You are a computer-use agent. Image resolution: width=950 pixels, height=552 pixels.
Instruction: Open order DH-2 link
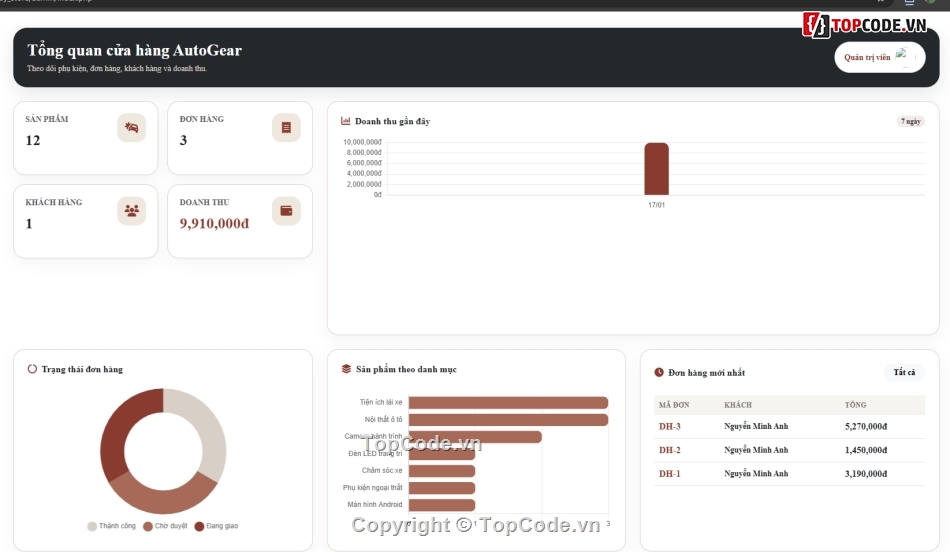click(x=669, y=450)
